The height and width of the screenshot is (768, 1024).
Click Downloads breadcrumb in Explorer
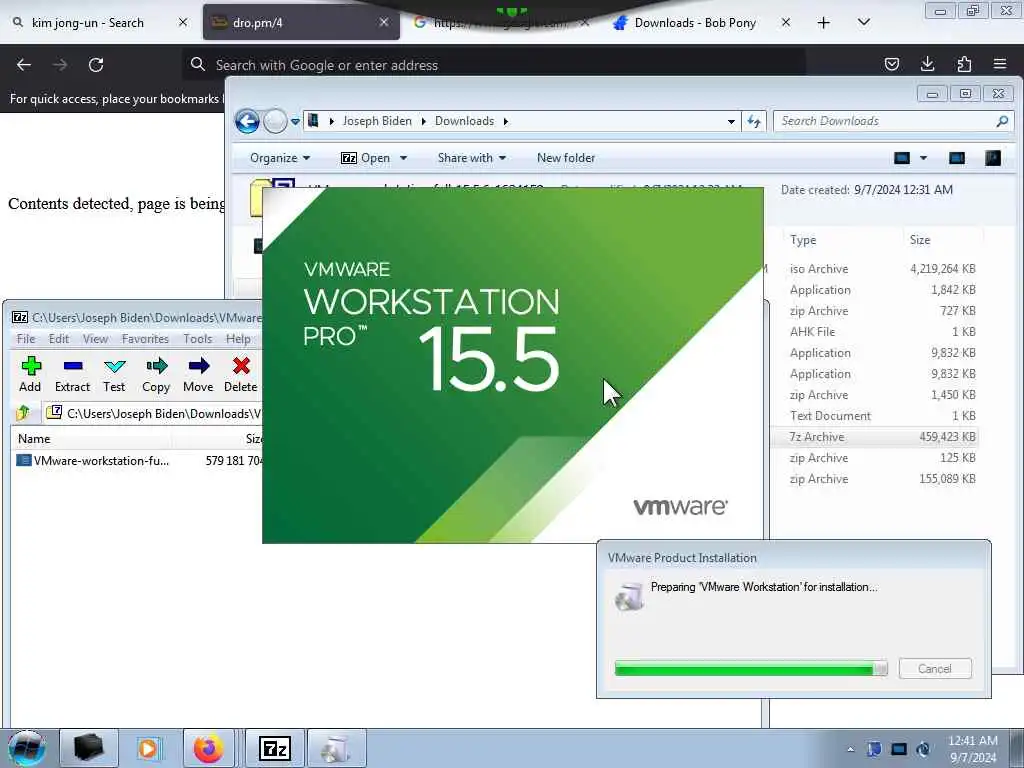(x=464, y=121)
